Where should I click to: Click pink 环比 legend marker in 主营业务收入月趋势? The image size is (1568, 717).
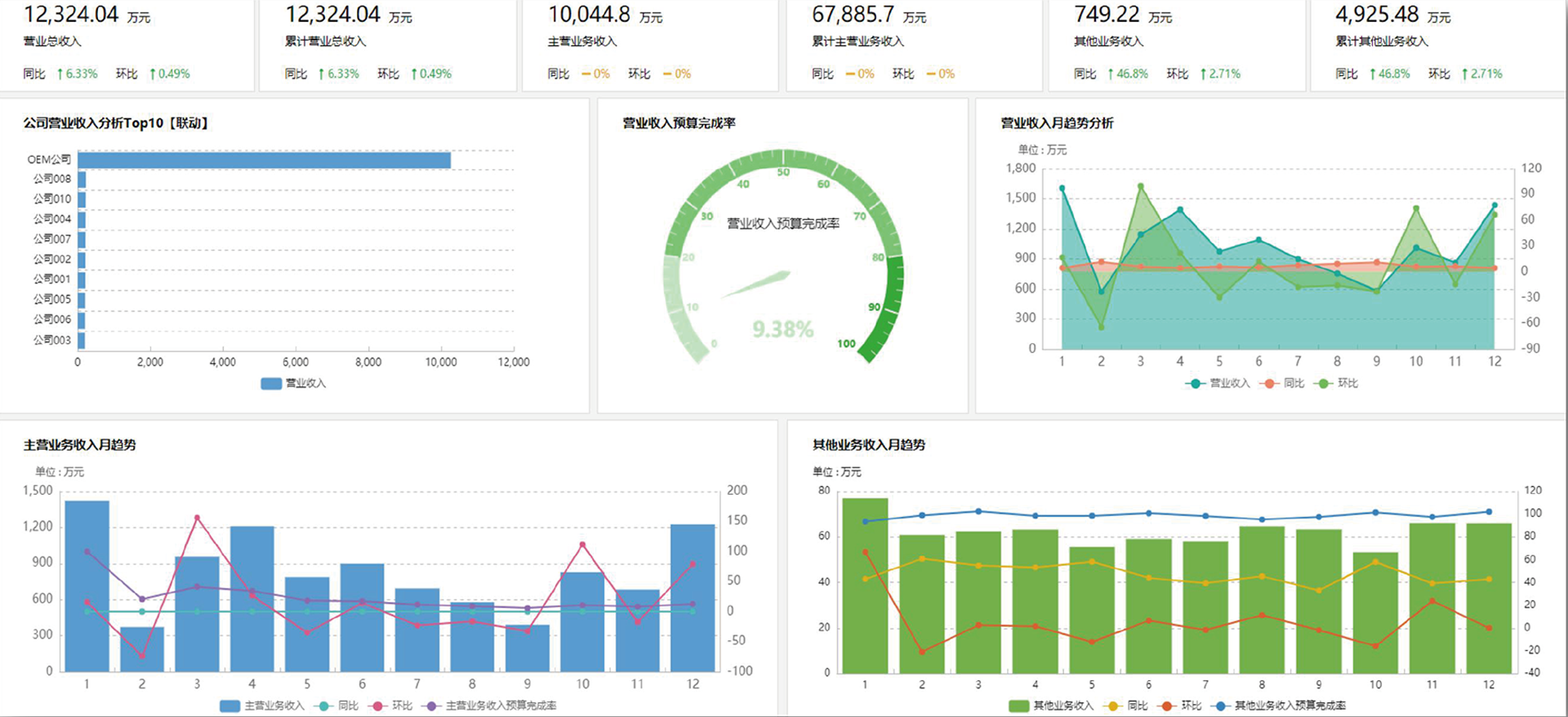(377, 706)
